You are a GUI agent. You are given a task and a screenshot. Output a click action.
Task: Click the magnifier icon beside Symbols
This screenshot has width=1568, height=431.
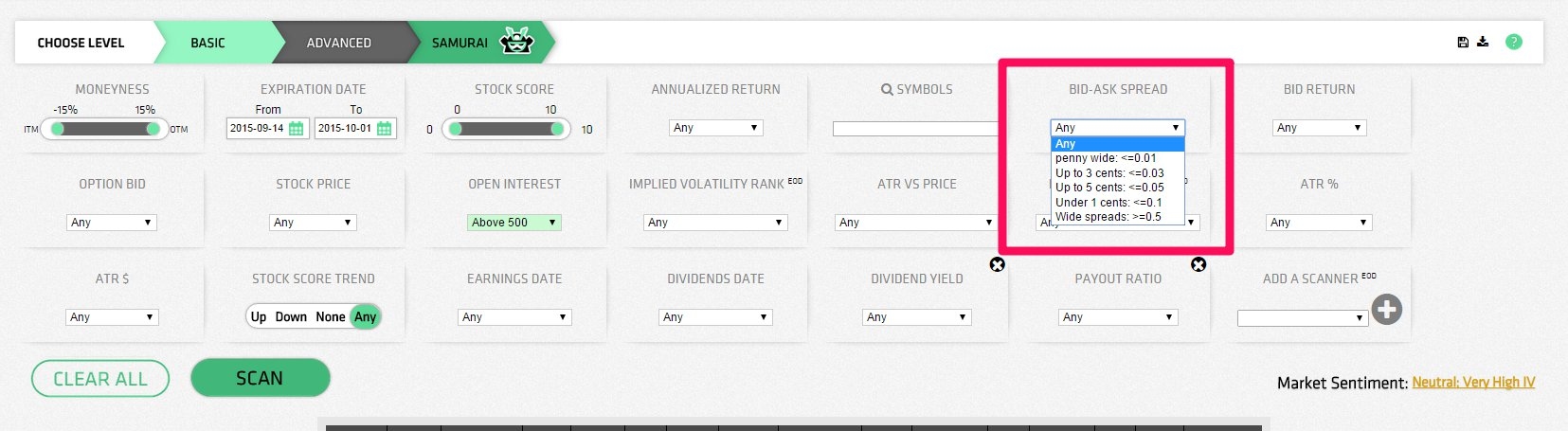[887, 89]
